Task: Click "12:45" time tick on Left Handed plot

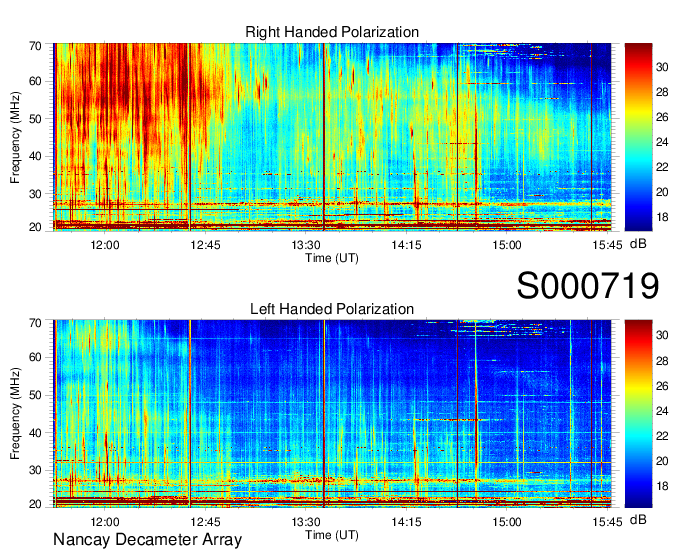Action: pos(206,522)
